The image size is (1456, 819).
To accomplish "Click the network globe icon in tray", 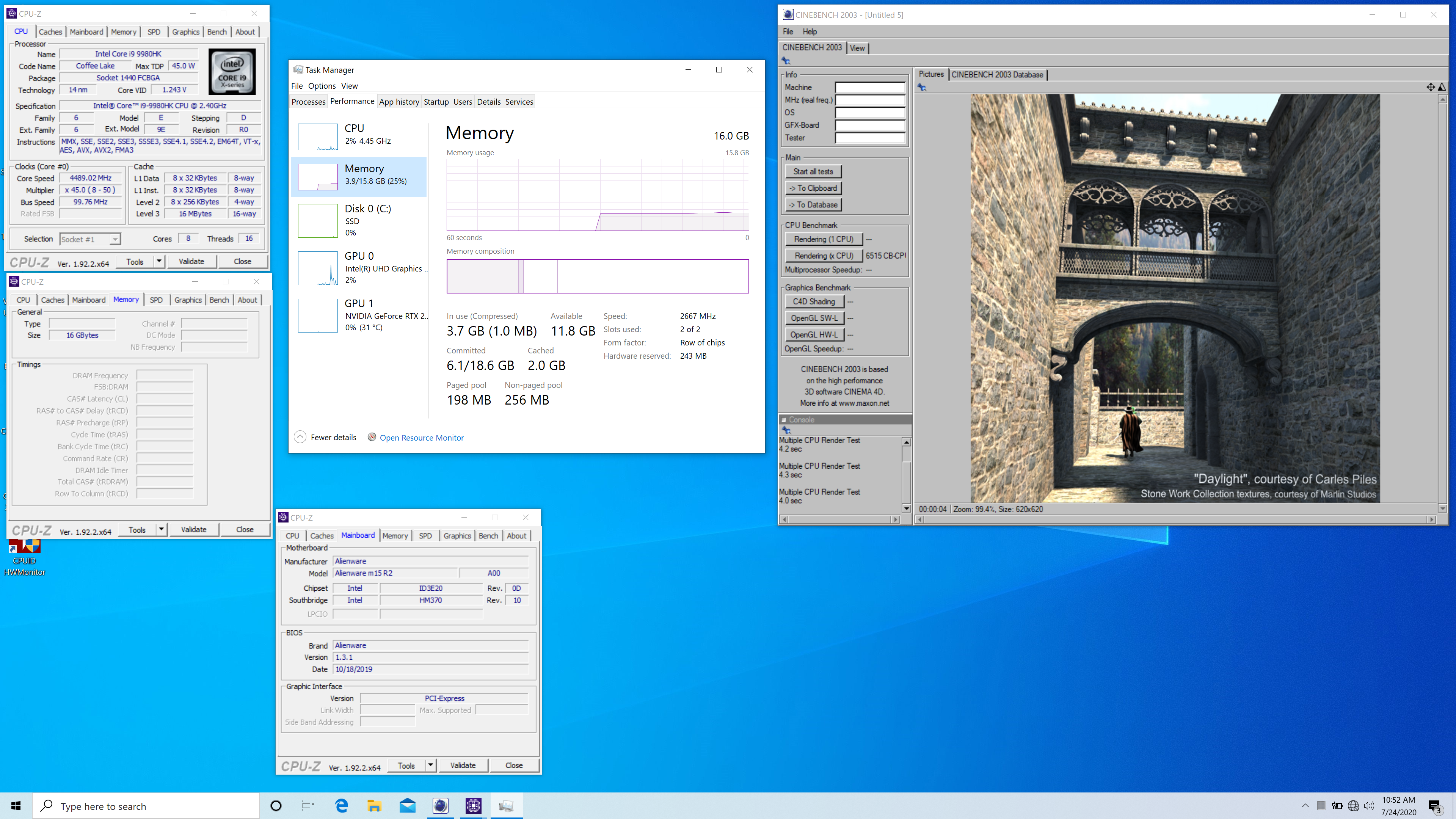I will (x=1353, y=806).
